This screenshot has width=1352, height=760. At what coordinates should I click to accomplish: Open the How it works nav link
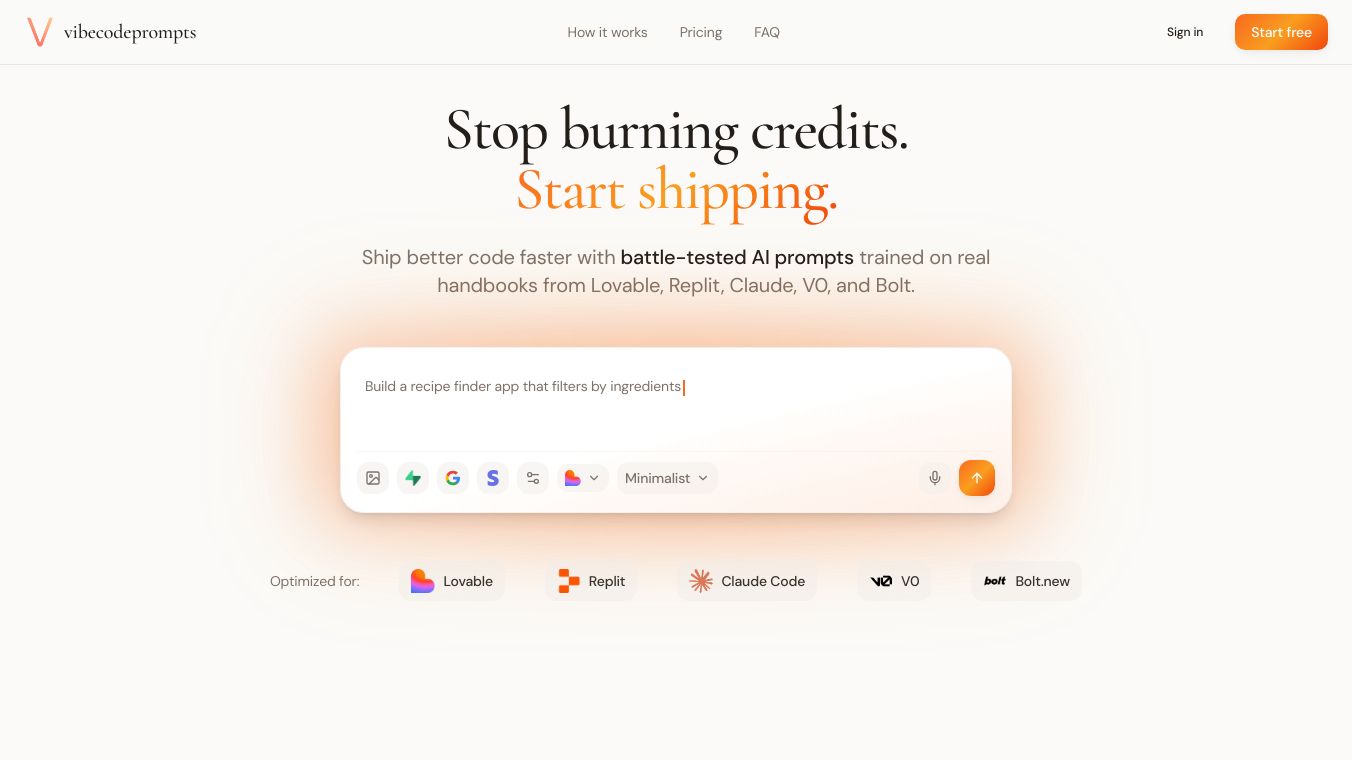click(x=607, y=32)
